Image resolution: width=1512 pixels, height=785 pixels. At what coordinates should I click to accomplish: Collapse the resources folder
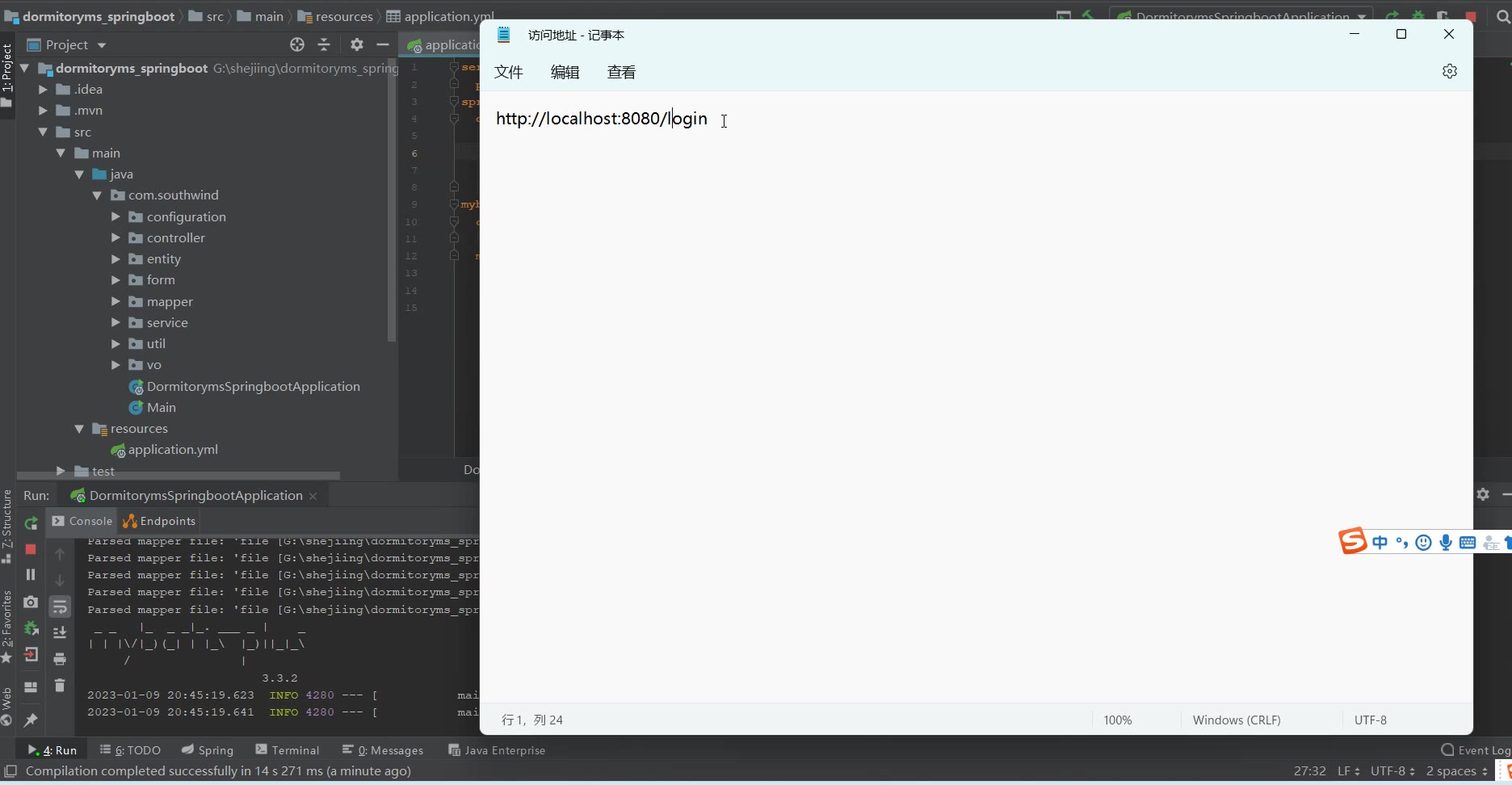[x=79, y=429]
